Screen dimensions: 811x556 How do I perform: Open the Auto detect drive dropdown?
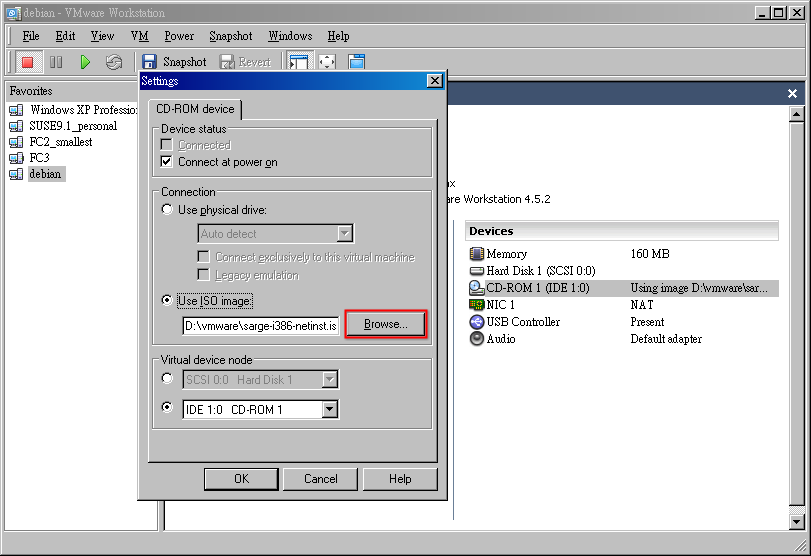coord(344,234)
